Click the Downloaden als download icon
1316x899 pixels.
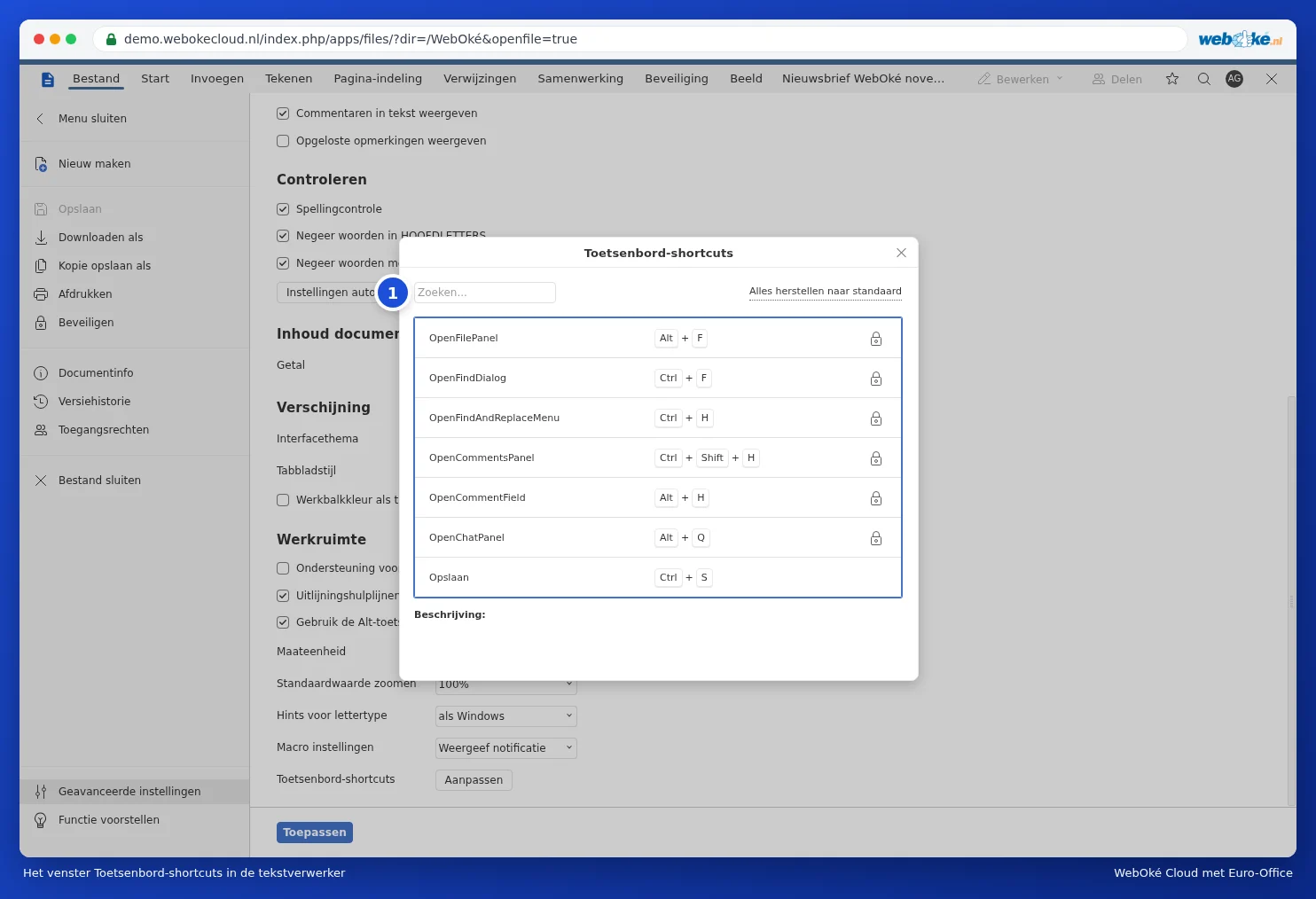tap(41, 238)
